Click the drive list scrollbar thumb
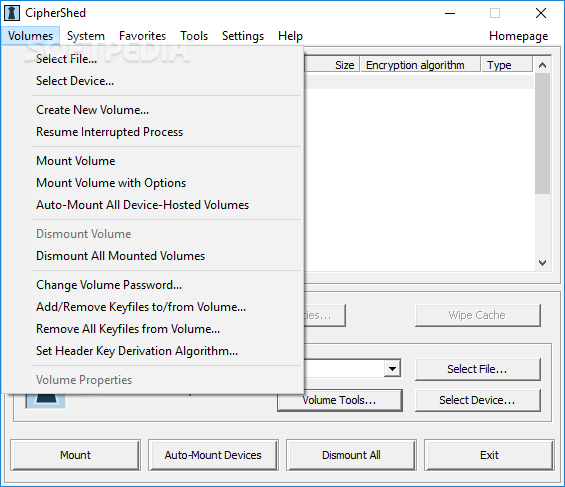Screen dimensions: 565x487 tap(542, 133)
